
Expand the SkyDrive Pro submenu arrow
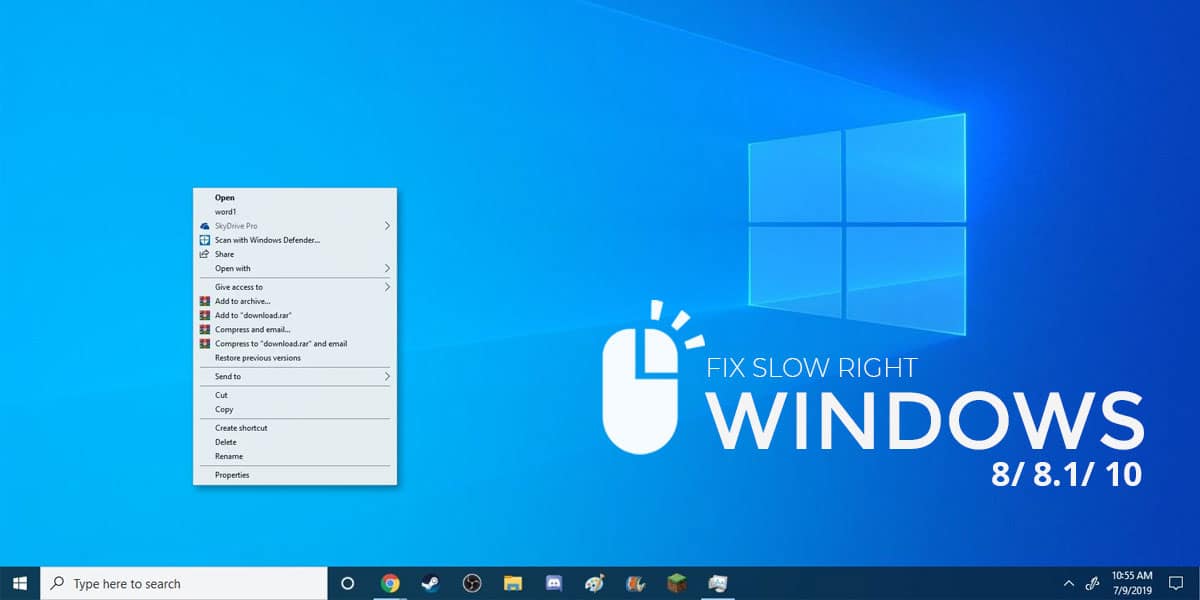[387, 226]
